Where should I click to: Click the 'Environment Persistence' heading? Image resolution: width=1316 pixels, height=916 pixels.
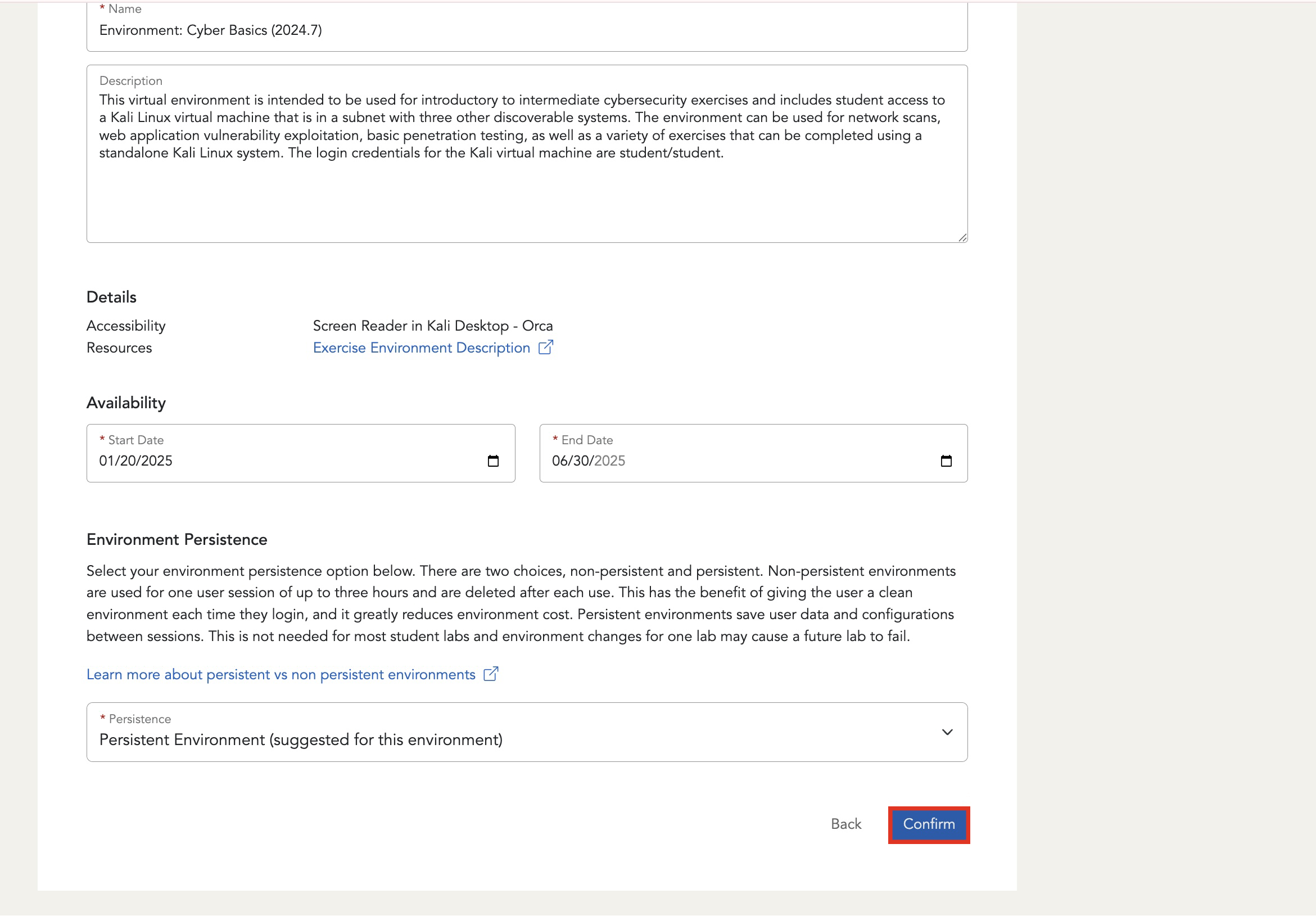click(x=177, y=539)
